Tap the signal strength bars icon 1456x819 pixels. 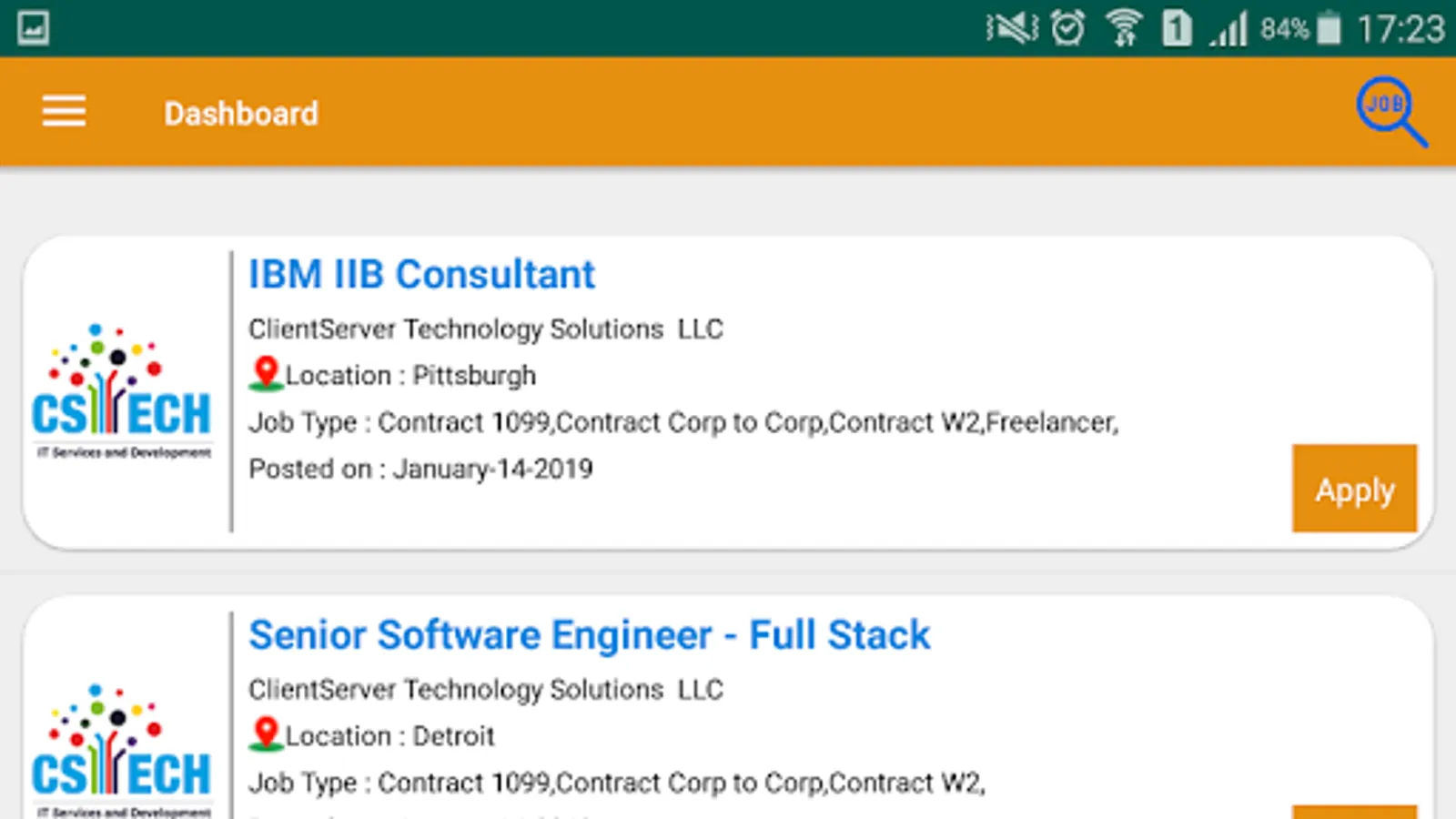(x=1228, y=29)
